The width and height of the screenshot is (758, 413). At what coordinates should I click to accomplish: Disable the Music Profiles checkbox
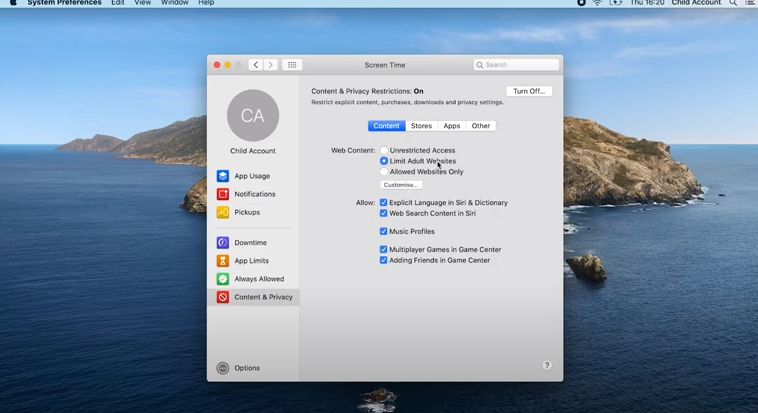(383, 231)
